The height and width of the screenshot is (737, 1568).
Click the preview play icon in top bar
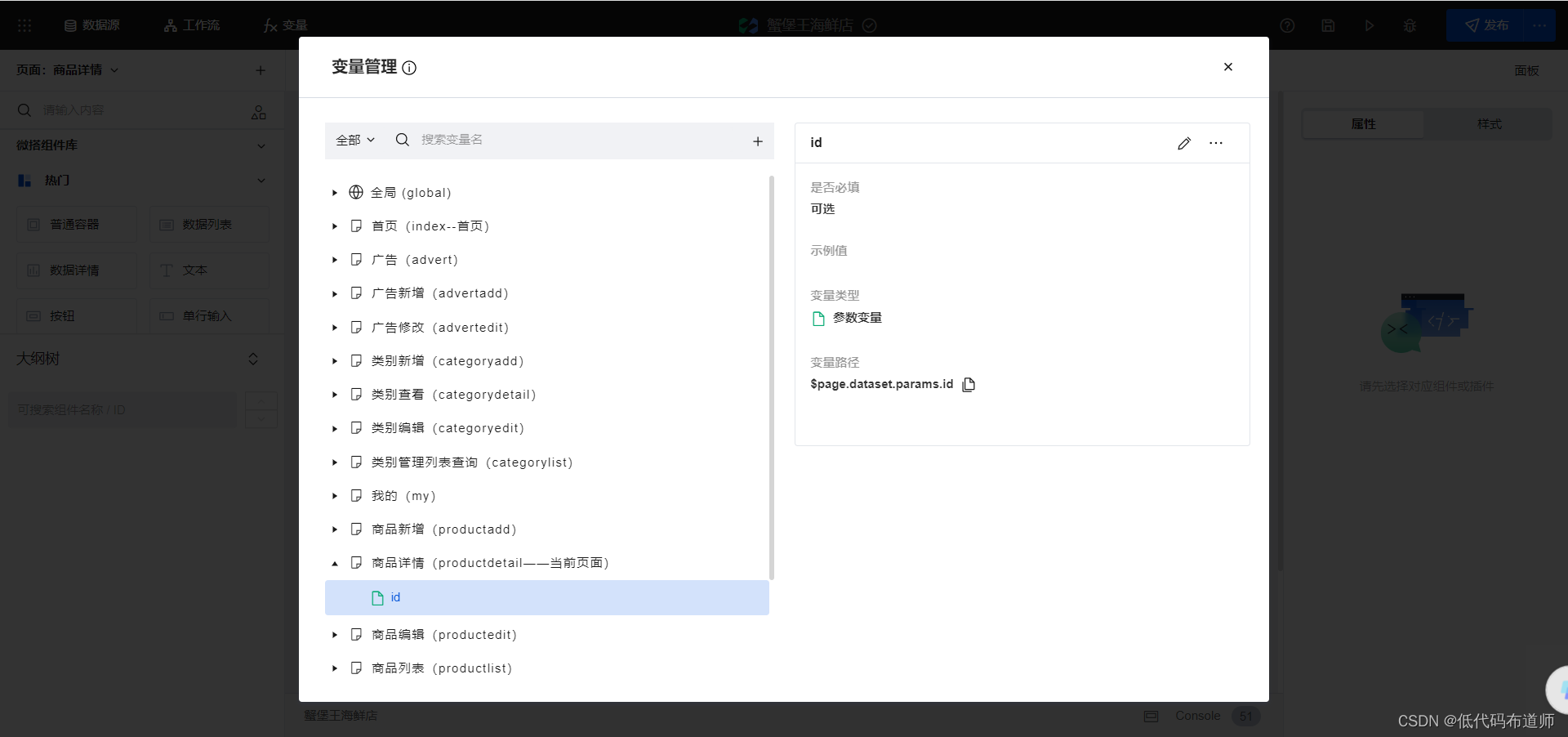[x=1369, y=25]
